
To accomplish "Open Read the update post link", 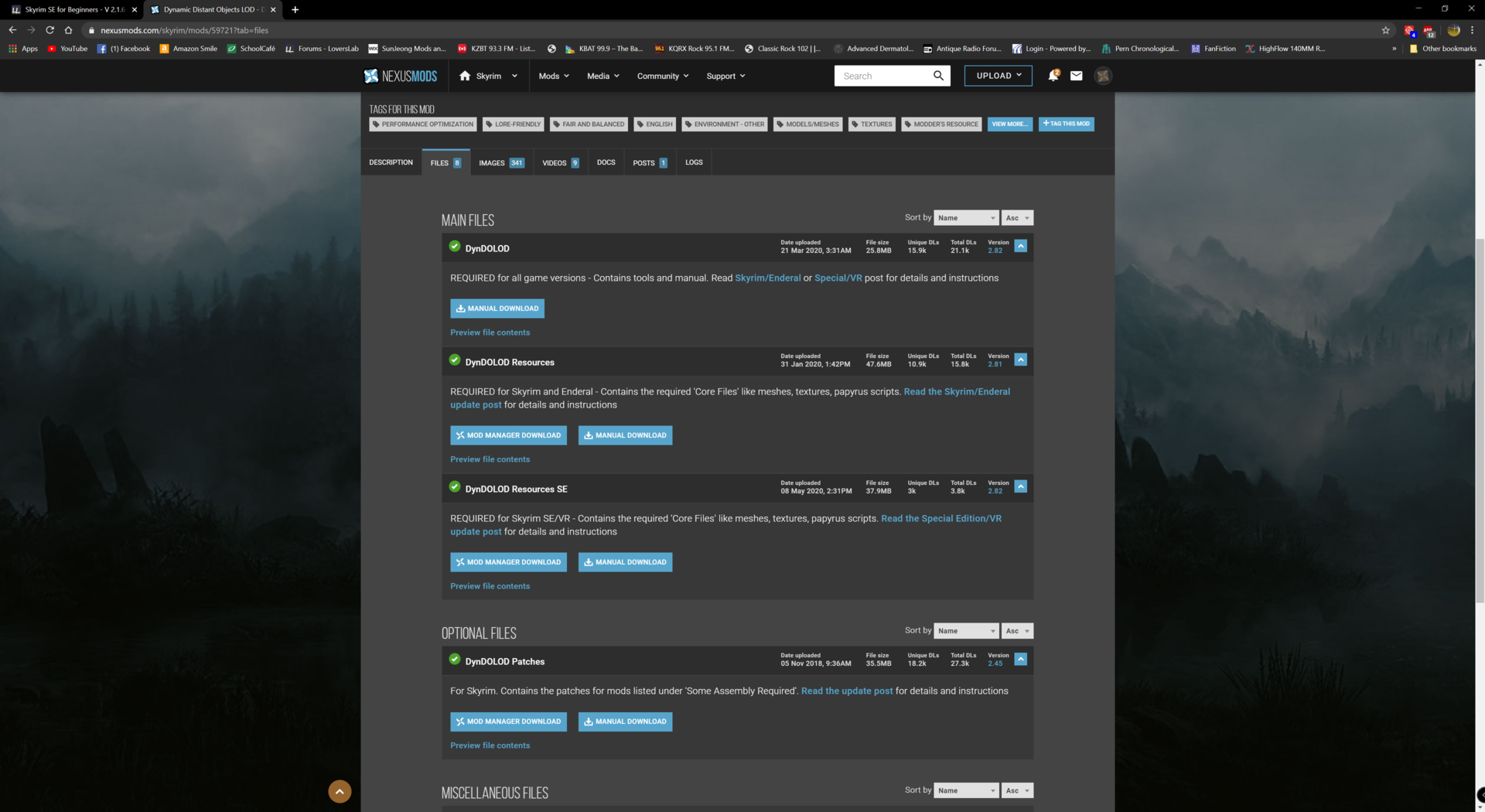I will [x=847, y=691].
